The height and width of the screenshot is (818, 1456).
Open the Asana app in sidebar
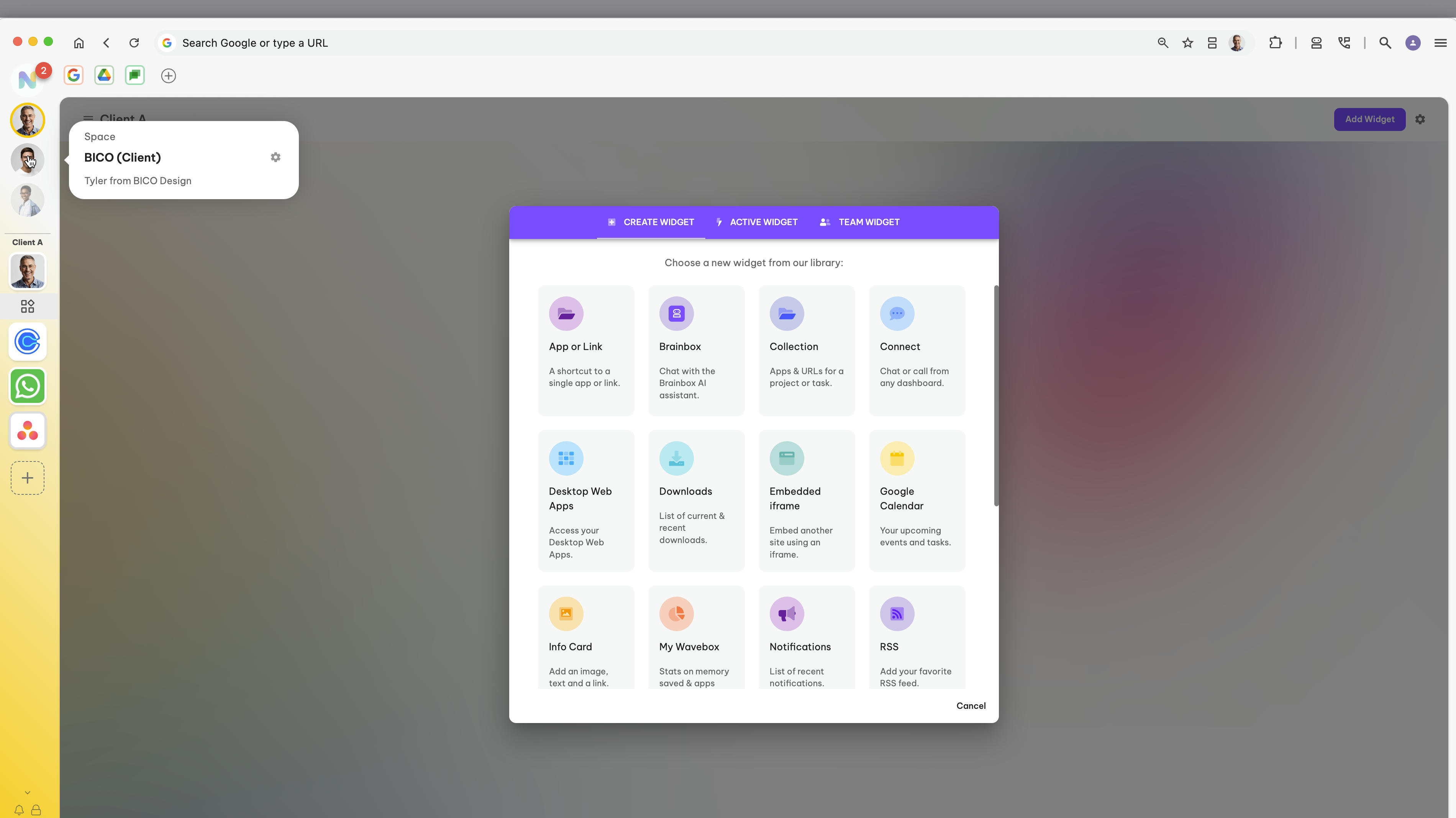(x=27, y=431)
